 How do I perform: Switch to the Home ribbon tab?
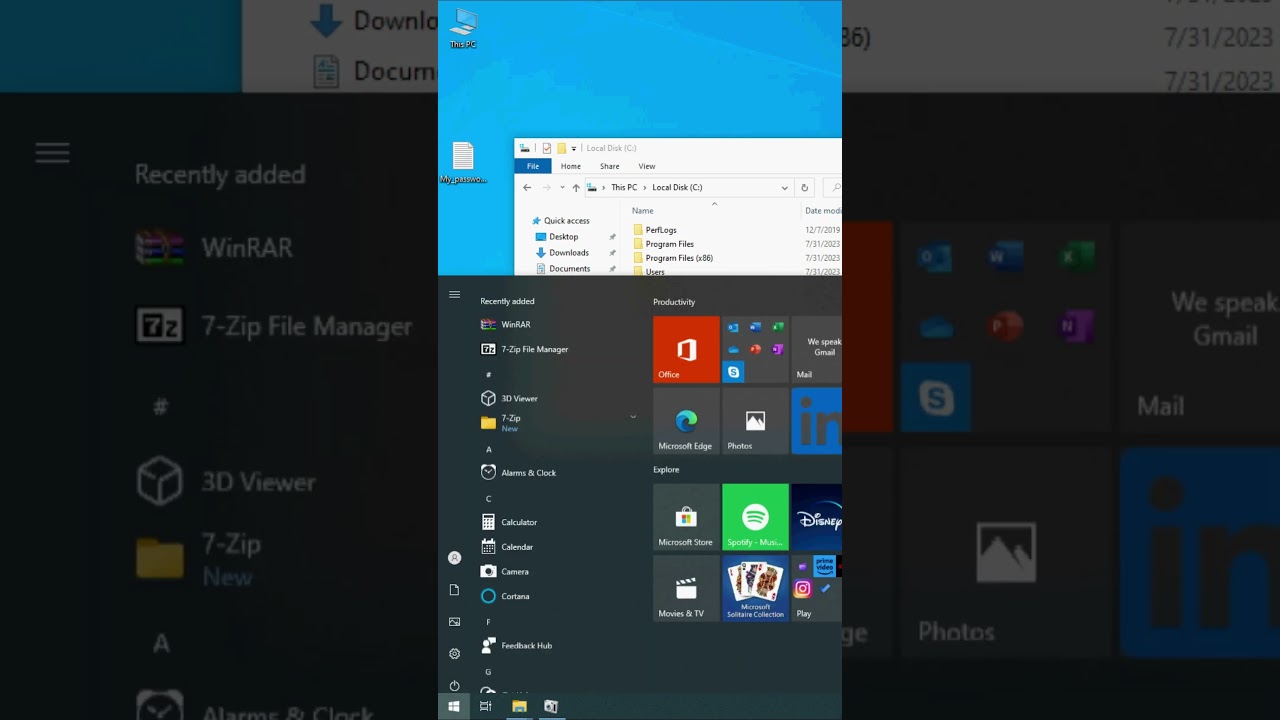pos(571,166)
